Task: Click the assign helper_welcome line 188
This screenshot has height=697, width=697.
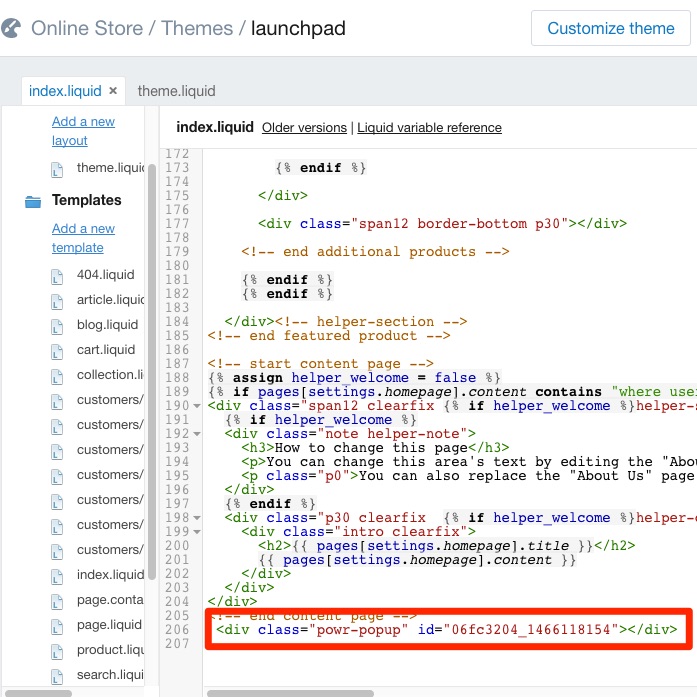Action: [x=354, y=378]
